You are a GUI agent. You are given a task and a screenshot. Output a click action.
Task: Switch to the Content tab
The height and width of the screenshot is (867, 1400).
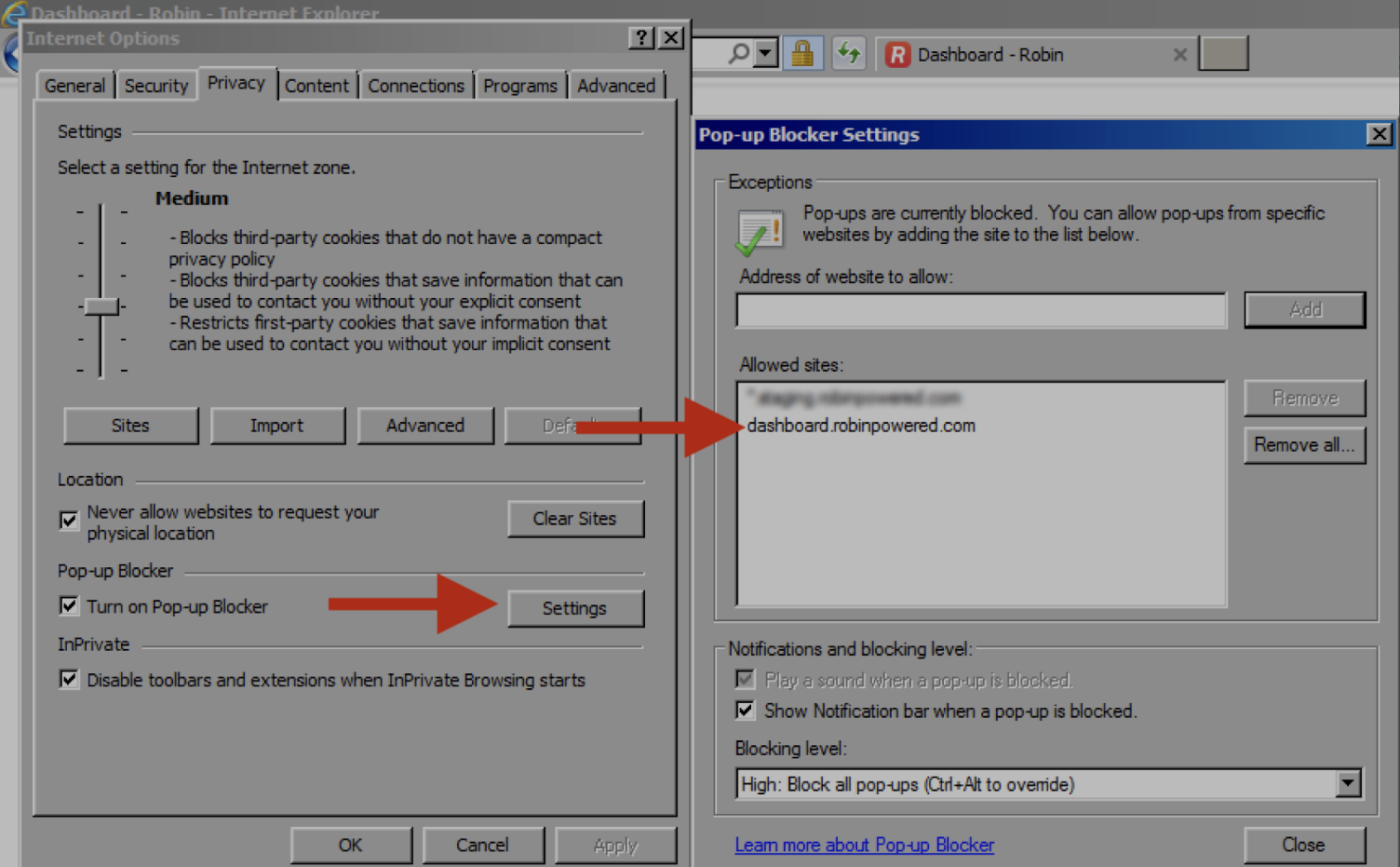coord(317,85)
